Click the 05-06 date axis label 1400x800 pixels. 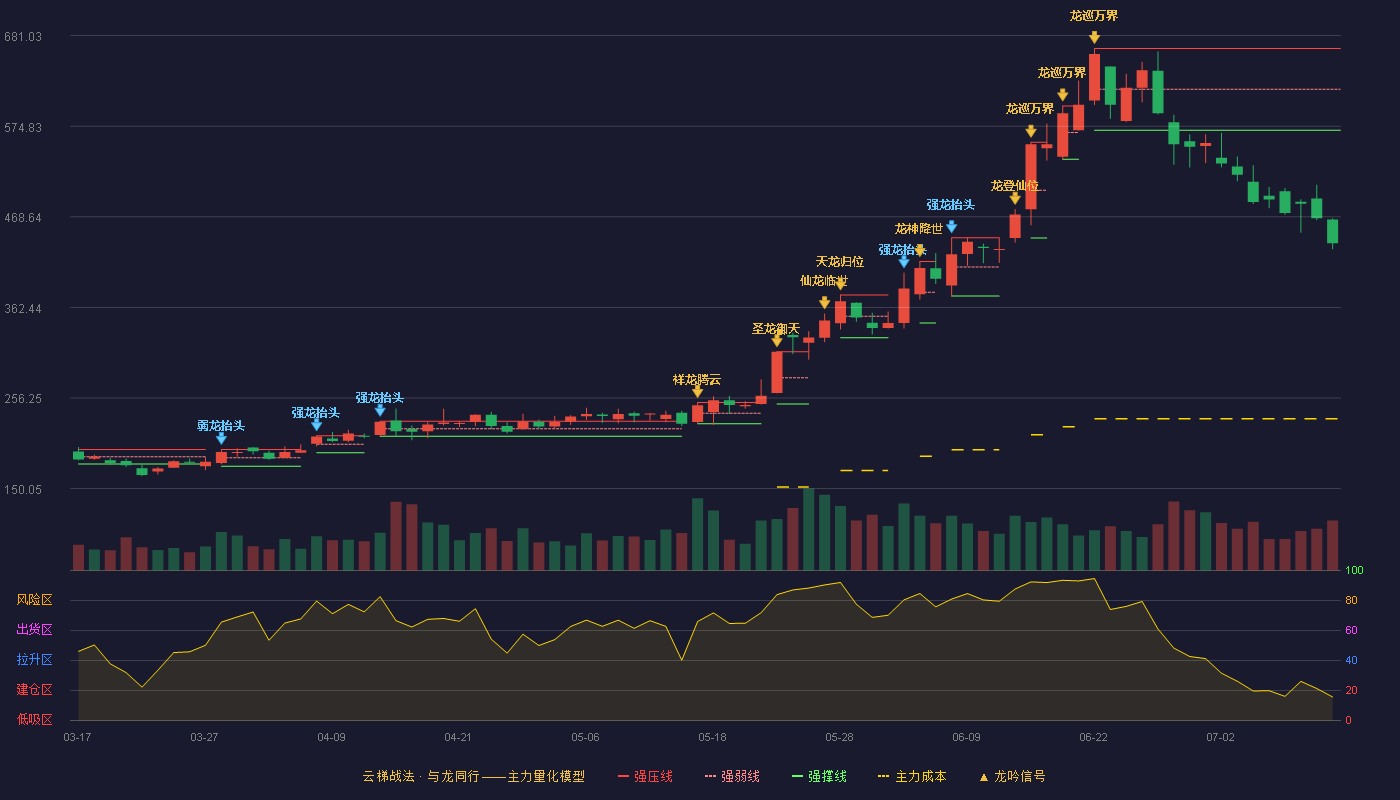[x=585, y=737]
